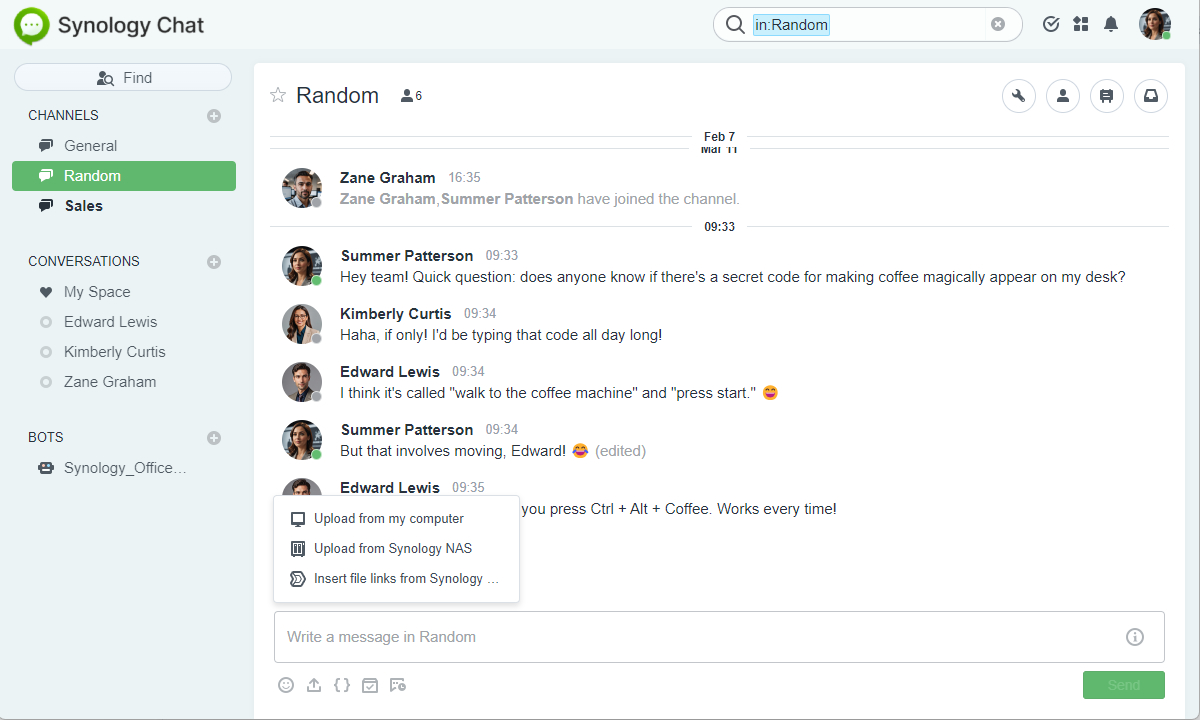Open the Sales channel
1200x720 pixels.
coord(84,206)
